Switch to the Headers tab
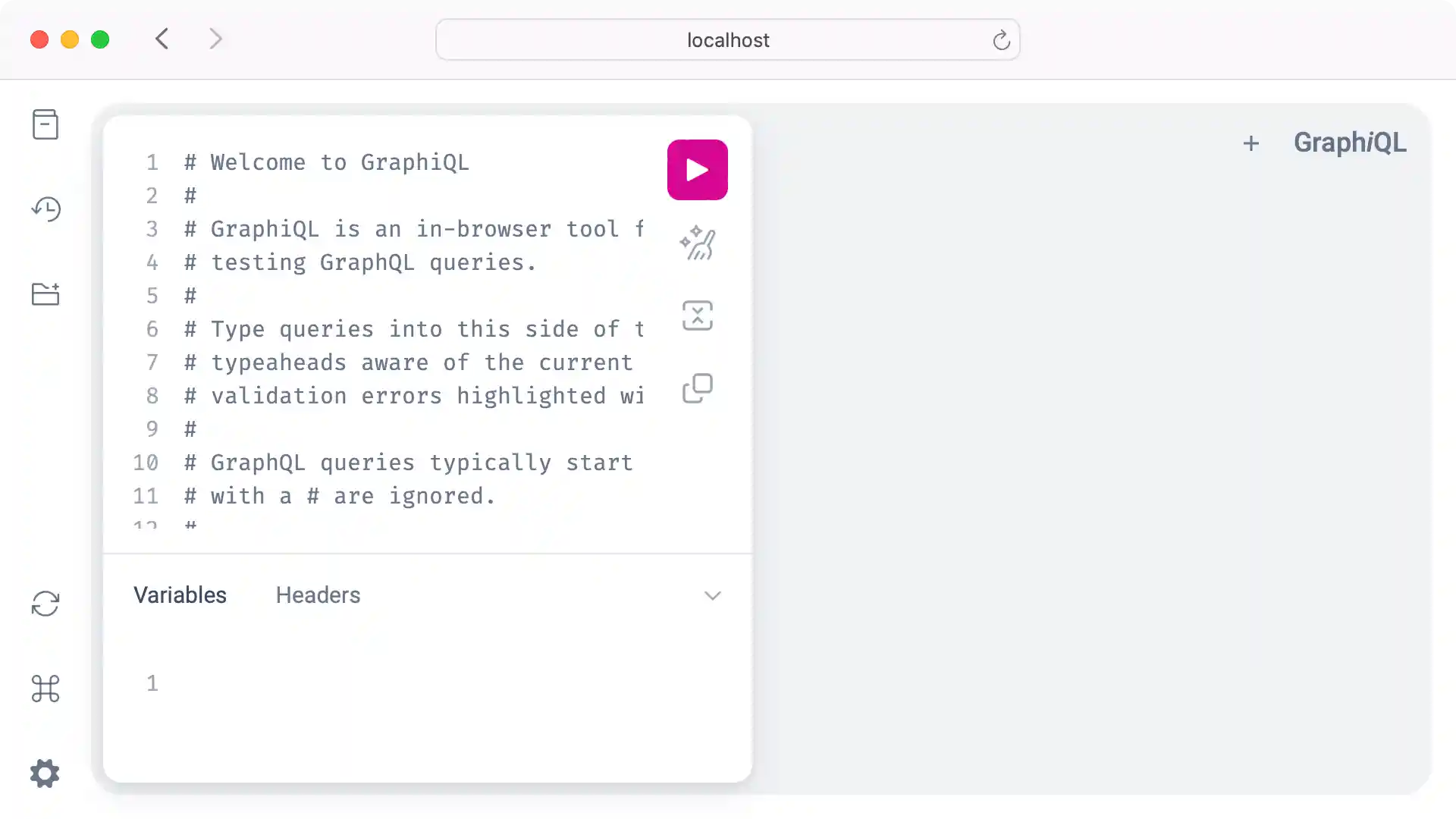 click(318, 595)
